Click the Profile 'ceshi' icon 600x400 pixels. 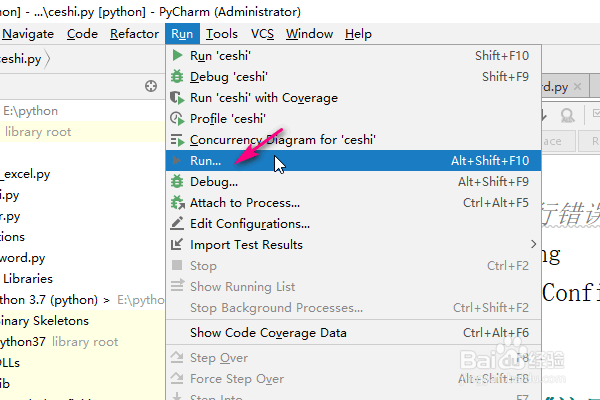(x=178, y=119)
